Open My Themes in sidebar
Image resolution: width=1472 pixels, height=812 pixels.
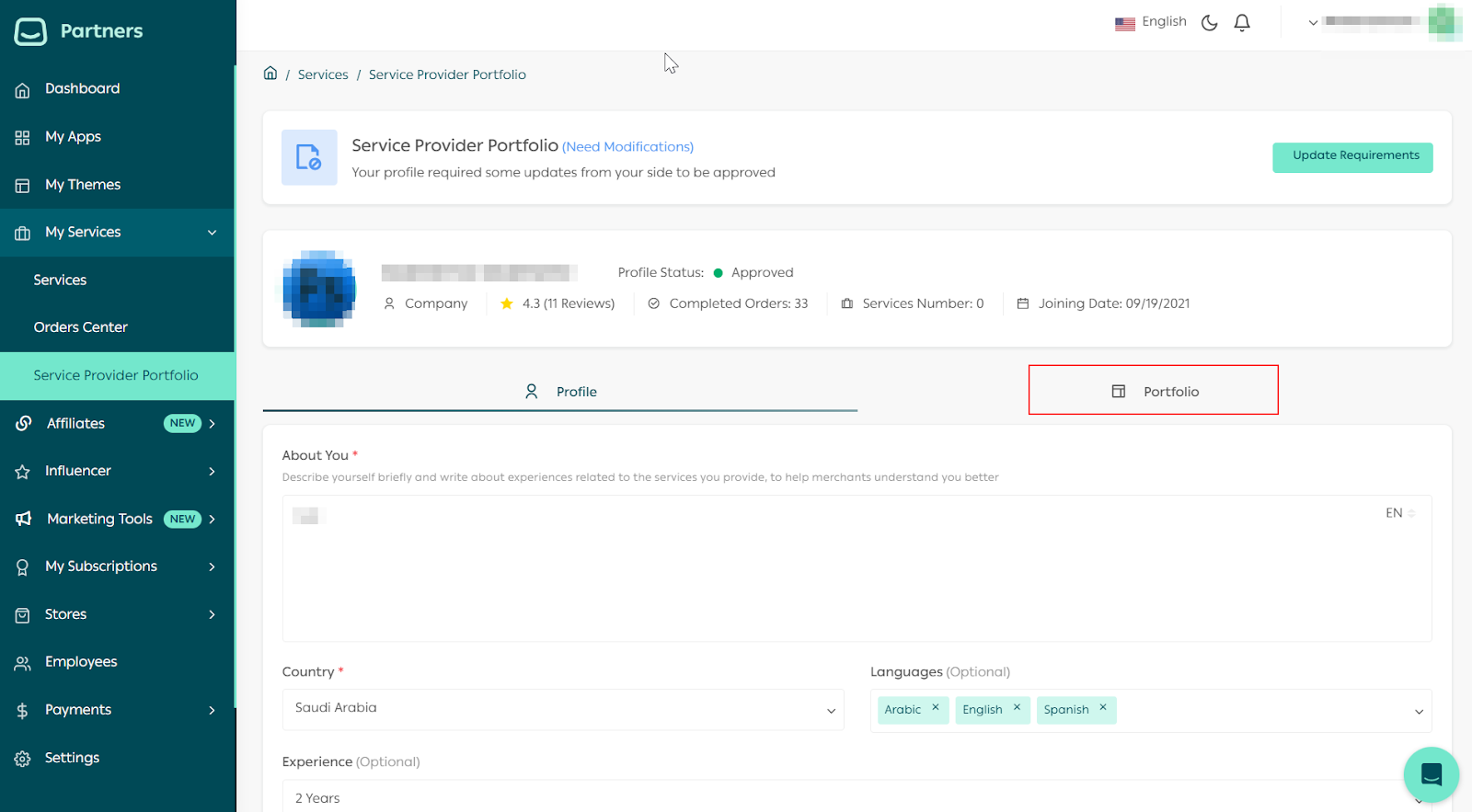(x=82, y=185)
